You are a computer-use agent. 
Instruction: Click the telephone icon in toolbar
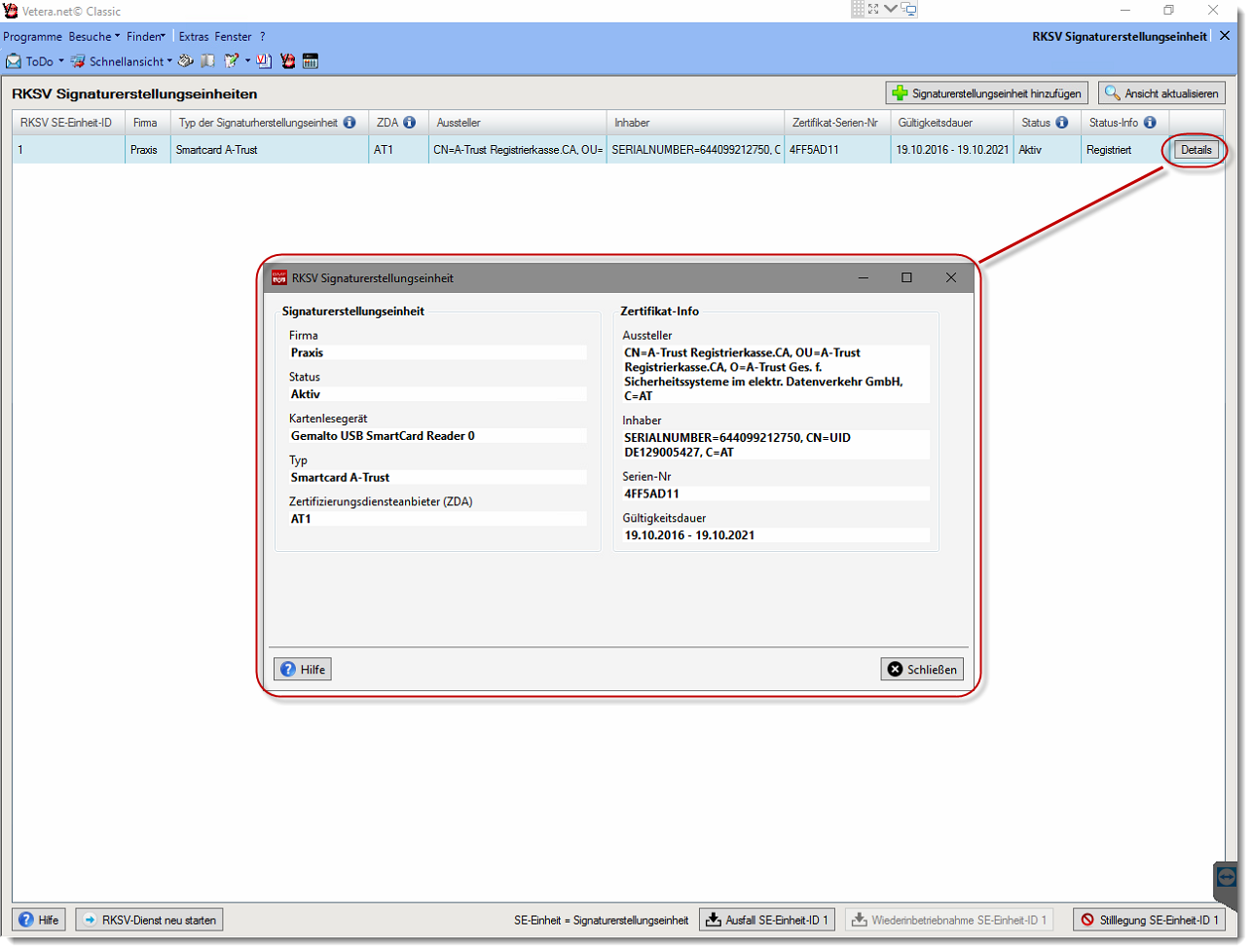[x=185, y=61]
